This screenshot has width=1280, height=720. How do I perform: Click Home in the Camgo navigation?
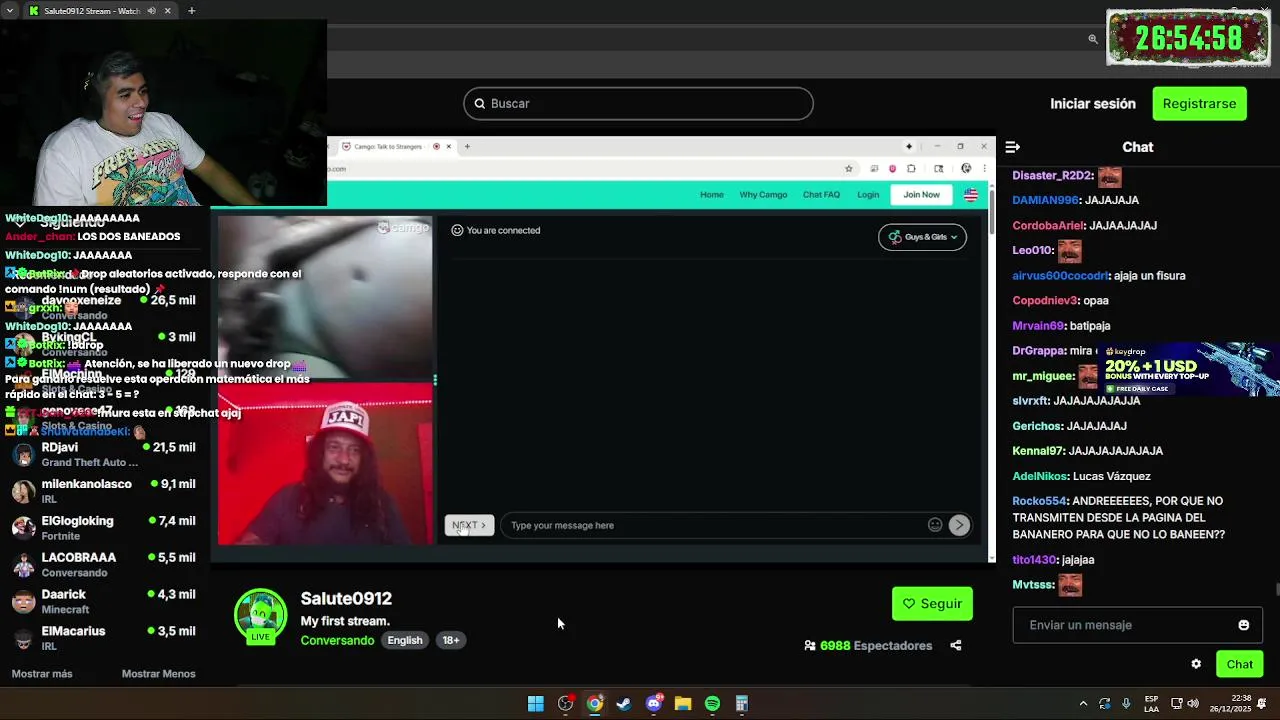(x=712, y=195)
